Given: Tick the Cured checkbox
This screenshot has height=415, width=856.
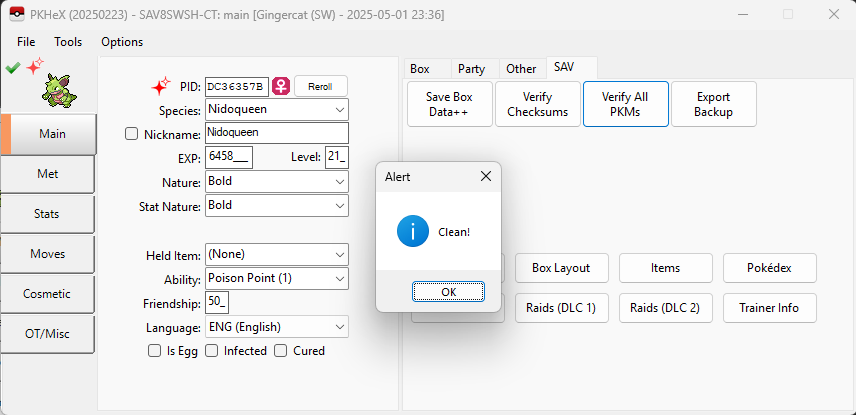Looking at the screenshot, I should [x=281, y=351].
